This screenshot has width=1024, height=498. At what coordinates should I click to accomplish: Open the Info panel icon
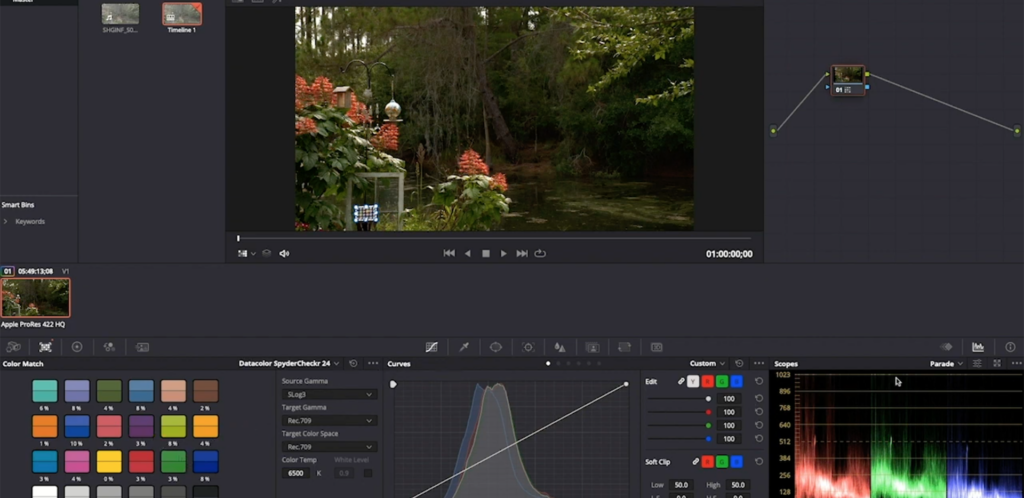point(1010,347)
